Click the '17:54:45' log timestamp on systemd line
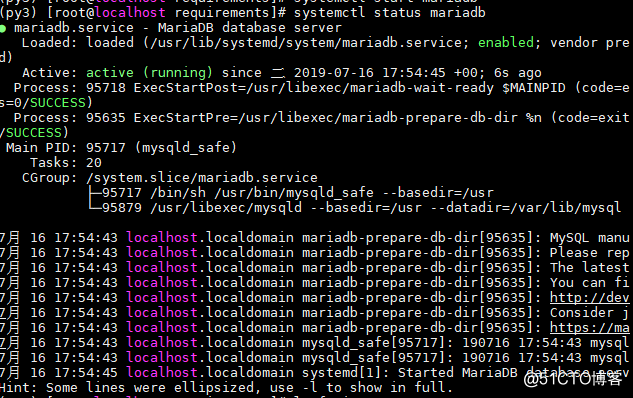The width and height of the screenshot is (633, 398). (x=86, y=373)
